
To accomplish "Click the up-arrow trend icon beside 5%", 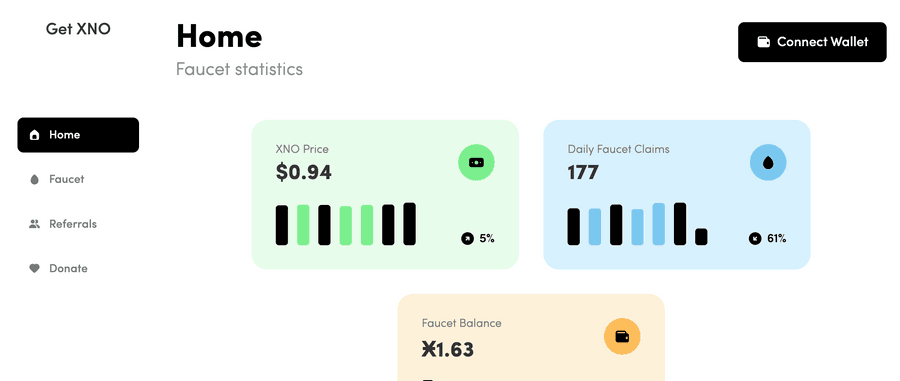I will 467,238.
